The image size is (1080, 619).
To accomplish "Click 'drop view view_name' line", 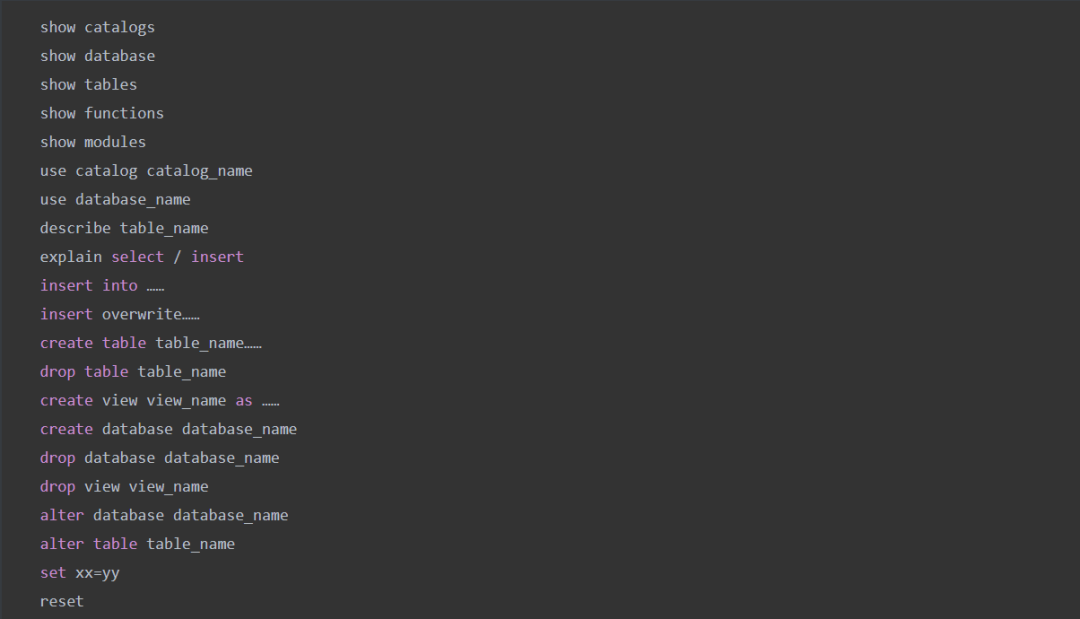I will [124, 487].
